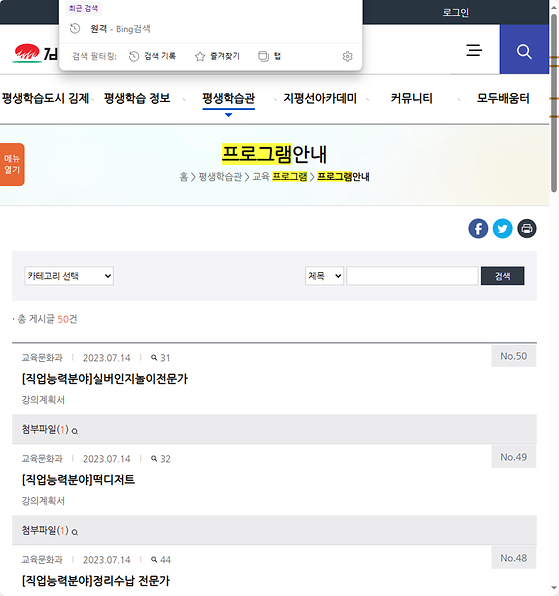Open 메뉴 열기 orange side button
The height and width of the screenshot is (596, 559).
pyautogui.click(x=12, y=164)
